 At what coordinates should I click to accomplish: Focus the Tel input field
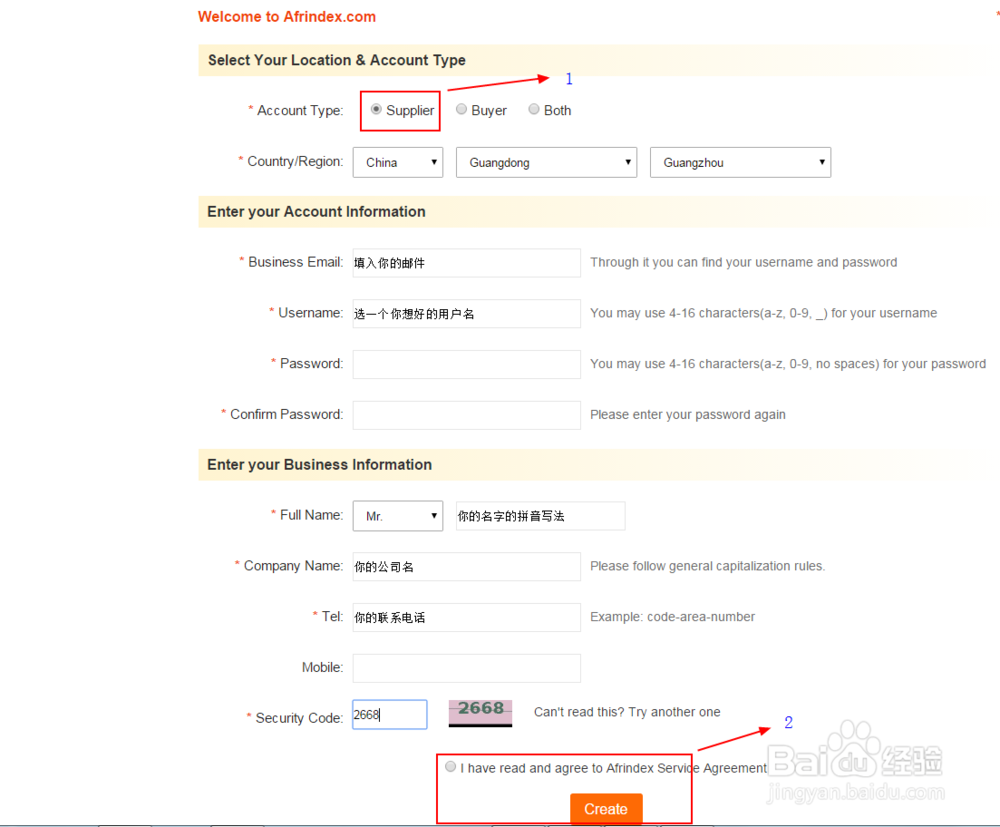(x=466, y=617)
